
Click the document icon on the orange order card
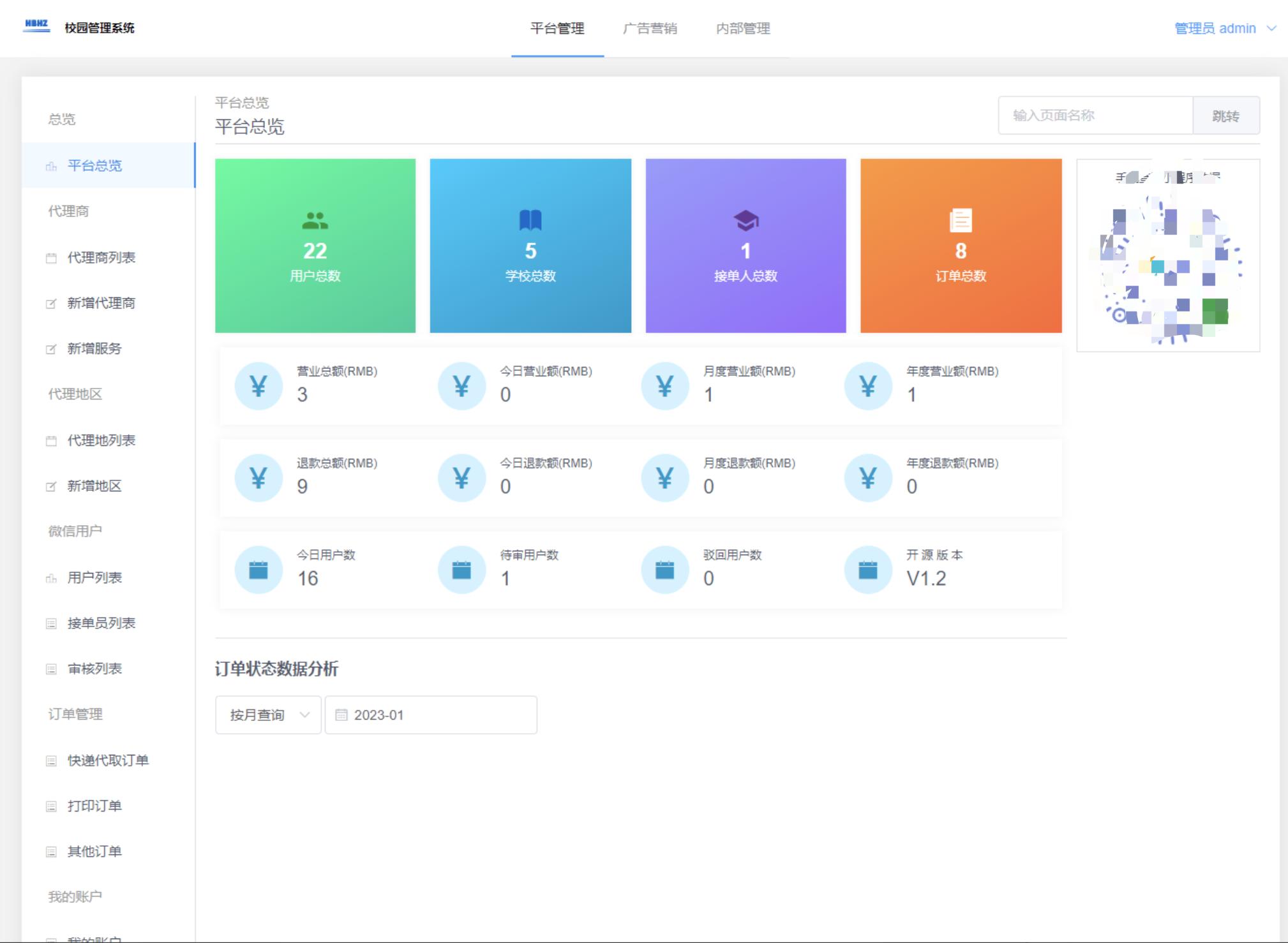pyautogui.click(x=961, y=221)
